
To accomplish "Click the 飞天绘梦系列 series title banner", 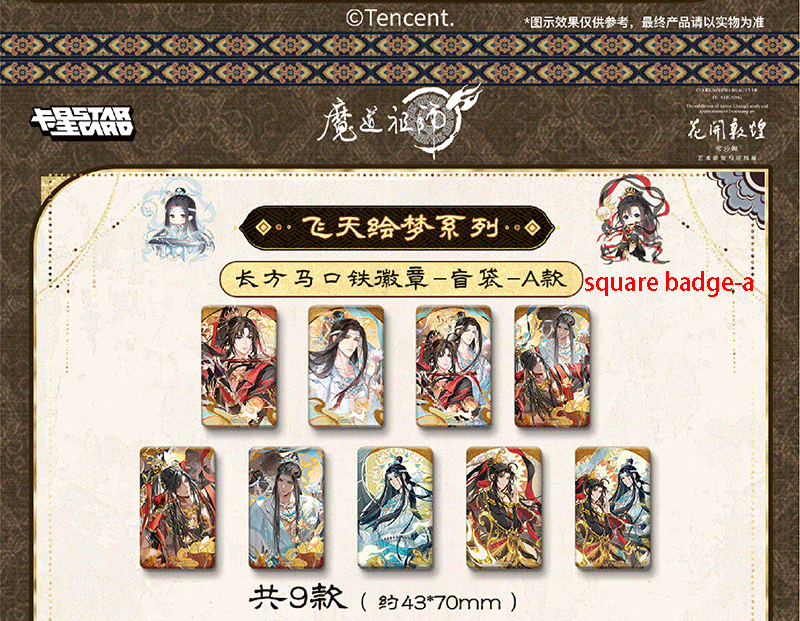I will tap(397, 228).
